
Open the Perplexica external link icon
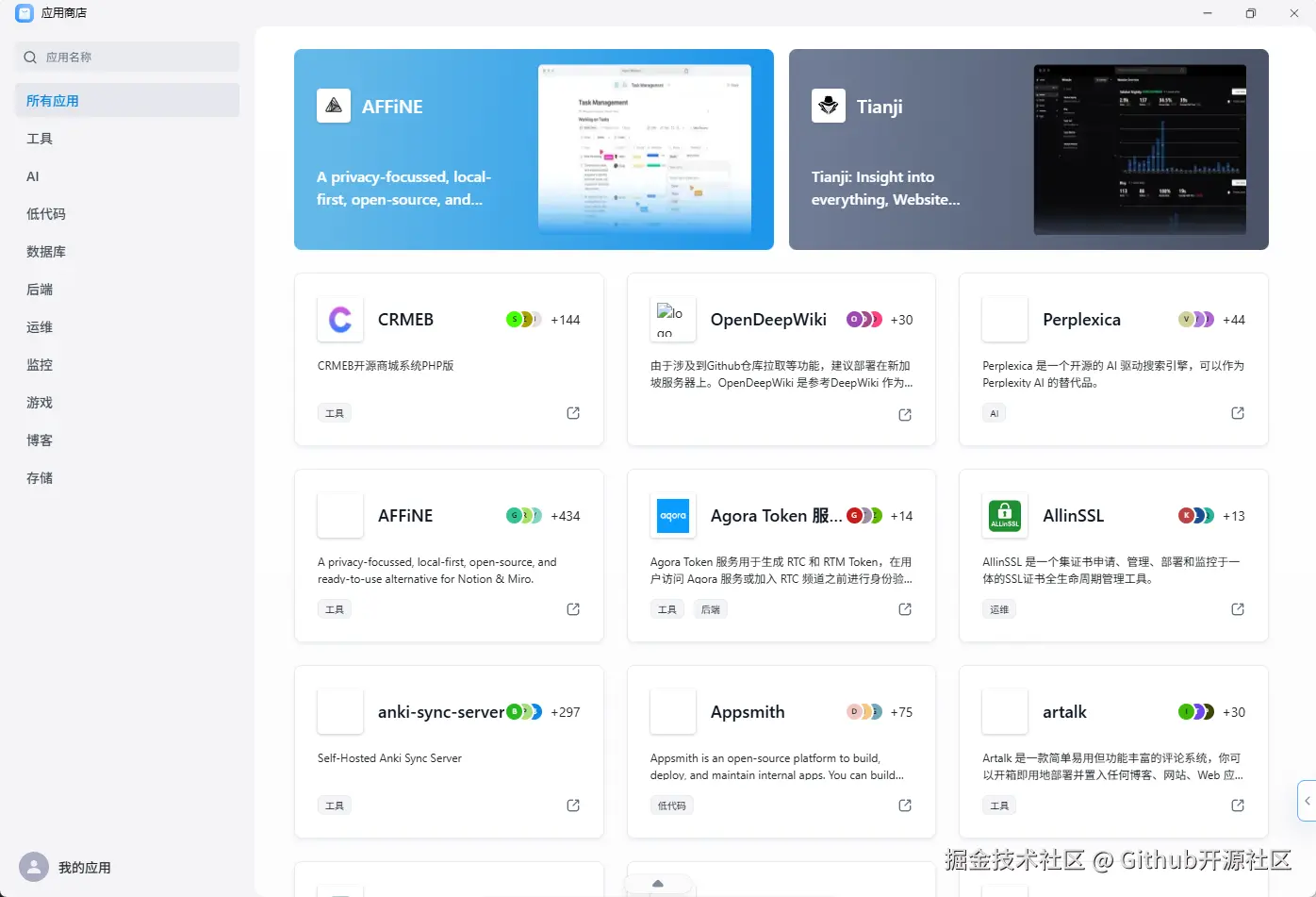tap(1238, 413)
